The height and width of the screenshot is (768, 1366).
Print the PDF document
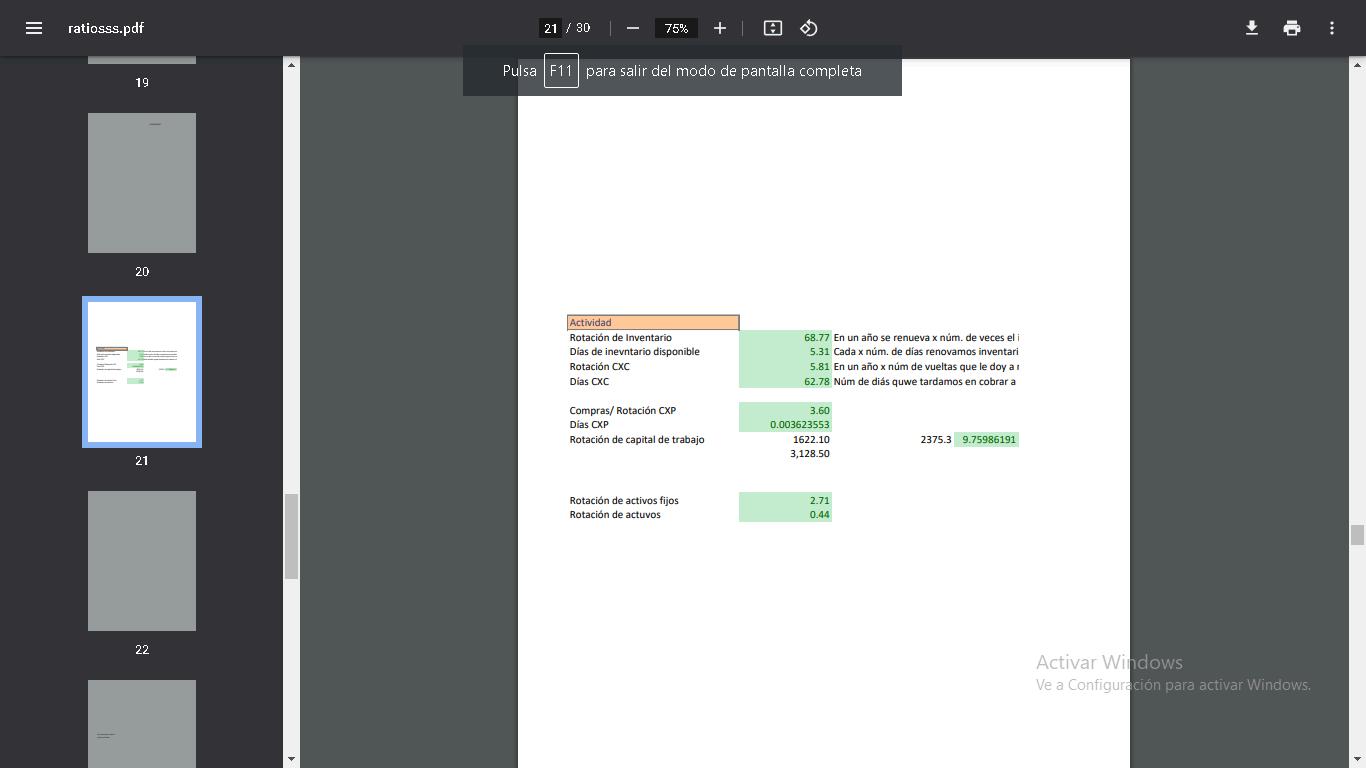(1292, 28)
